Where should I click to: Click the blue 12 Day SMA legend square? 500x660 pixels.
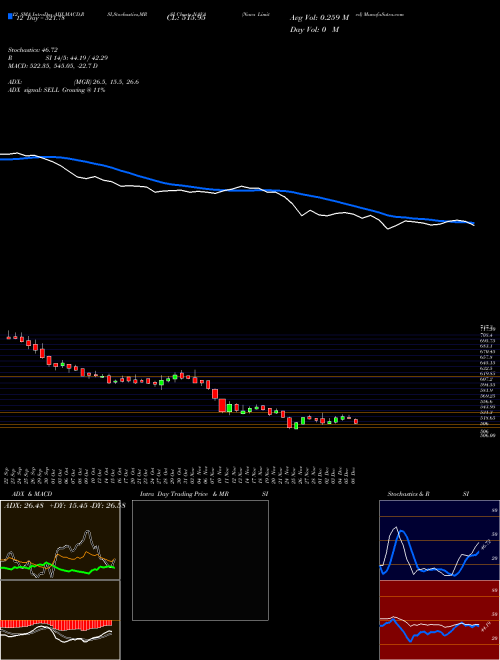[10, 16]
